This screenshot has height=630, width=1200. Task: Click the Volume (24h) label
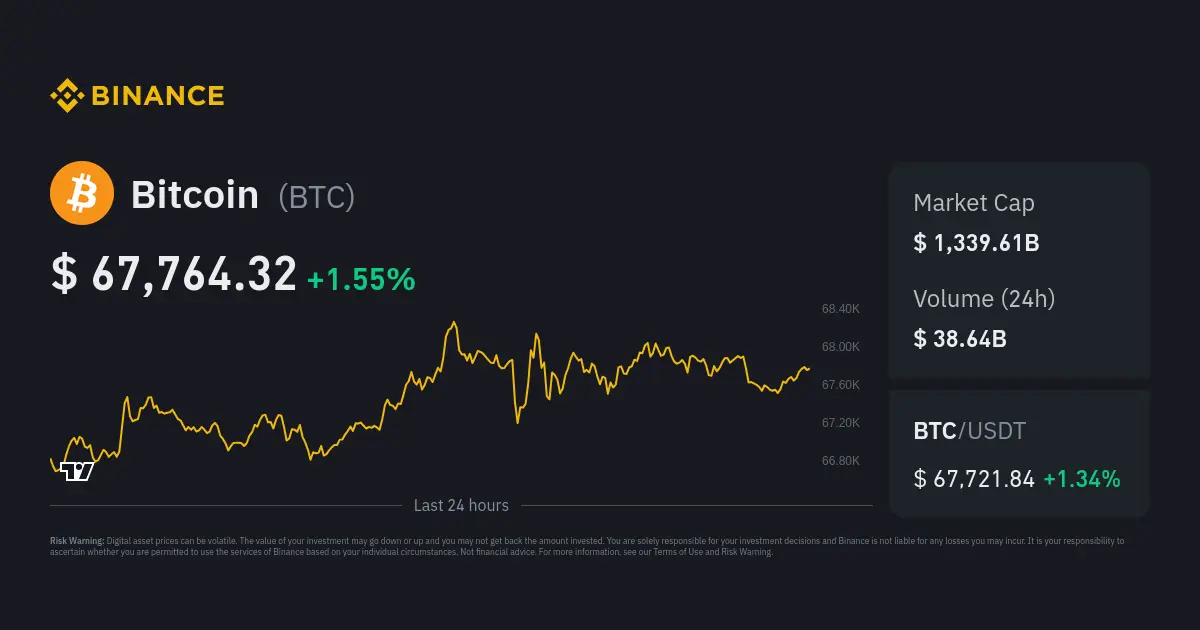point(984,298)
